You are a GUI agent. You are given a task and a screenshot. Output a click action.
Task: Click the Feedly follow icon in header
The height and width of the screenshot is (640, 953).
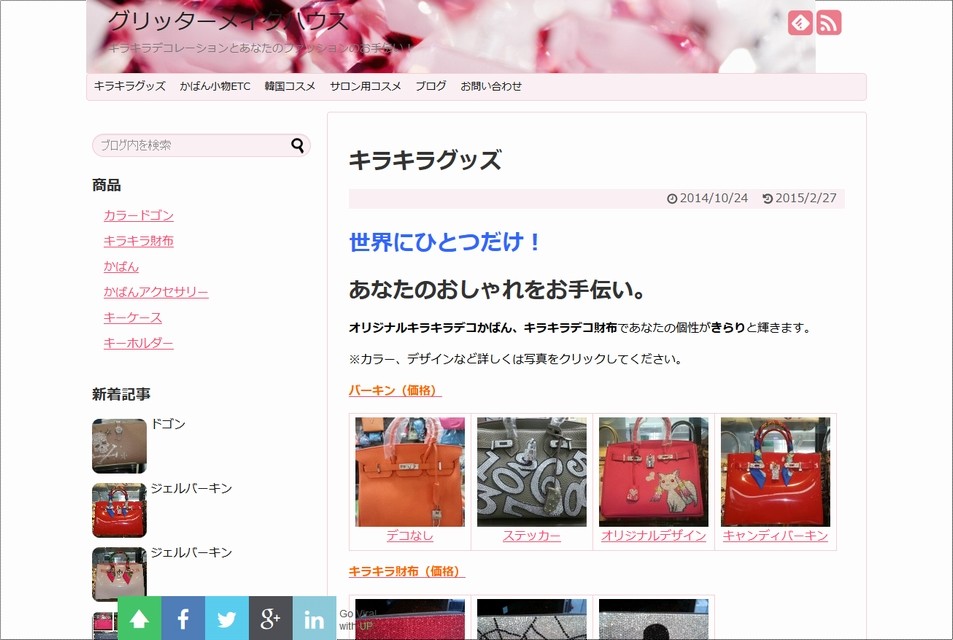coord(800,23)
